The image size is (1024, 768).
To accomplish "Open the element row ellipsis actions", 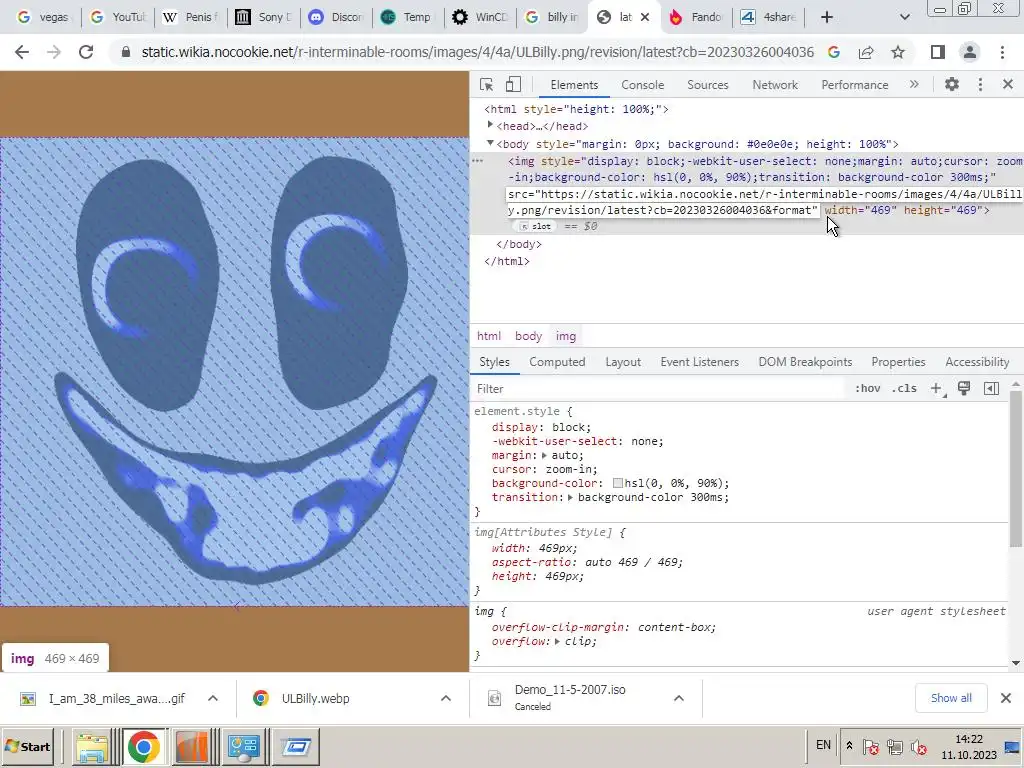I will coord(478,161).
